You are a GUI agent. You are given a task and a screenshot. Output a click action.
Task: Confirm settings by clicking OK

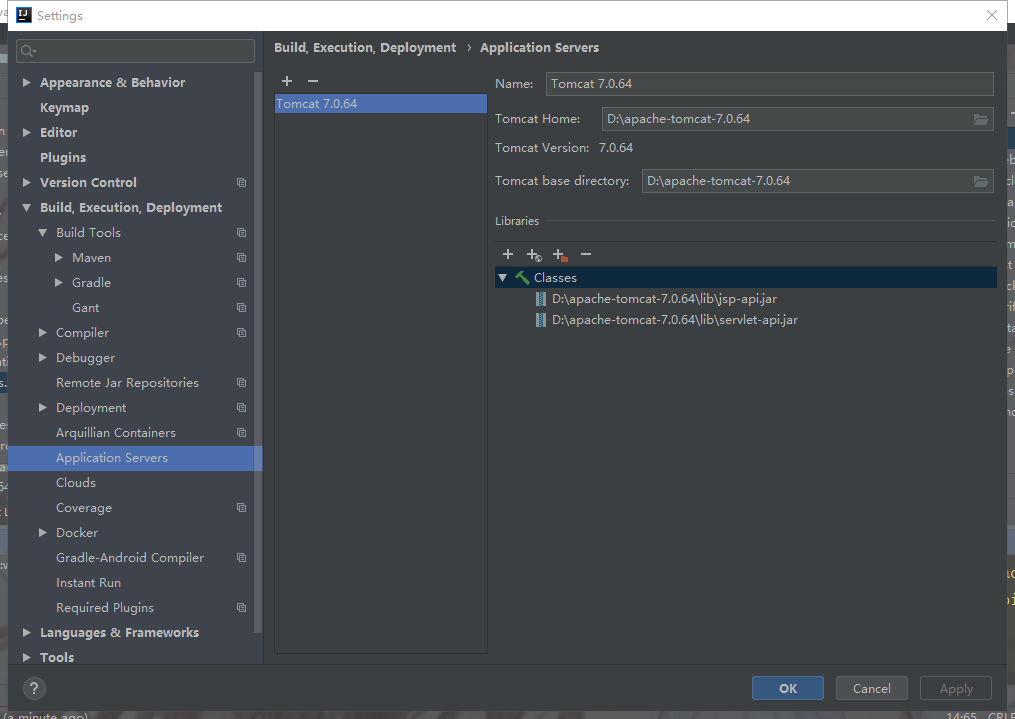[x=787, y=688]
